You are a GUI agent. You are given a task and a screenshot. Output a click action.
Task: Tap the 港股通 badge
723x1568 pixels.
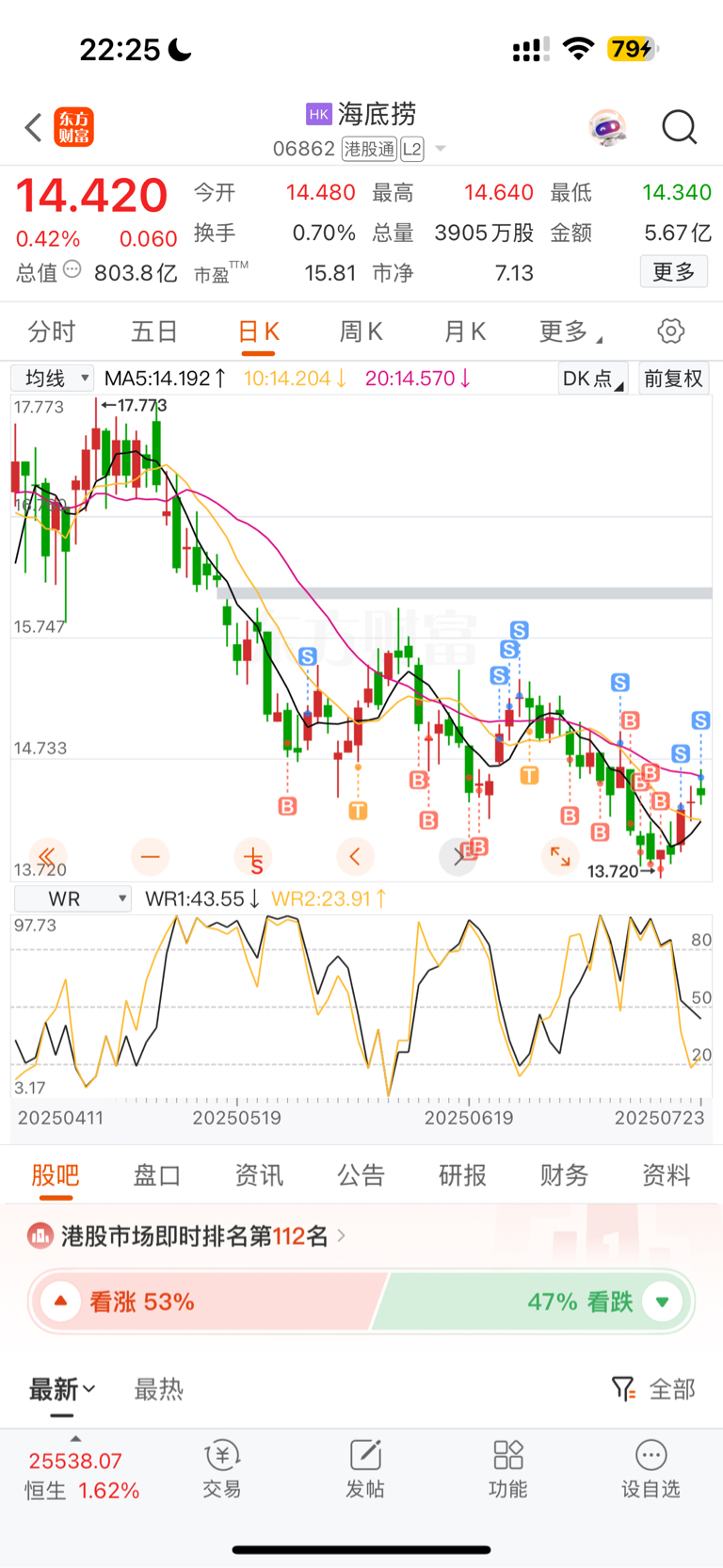pyautogui.click(x=369, y=149)
